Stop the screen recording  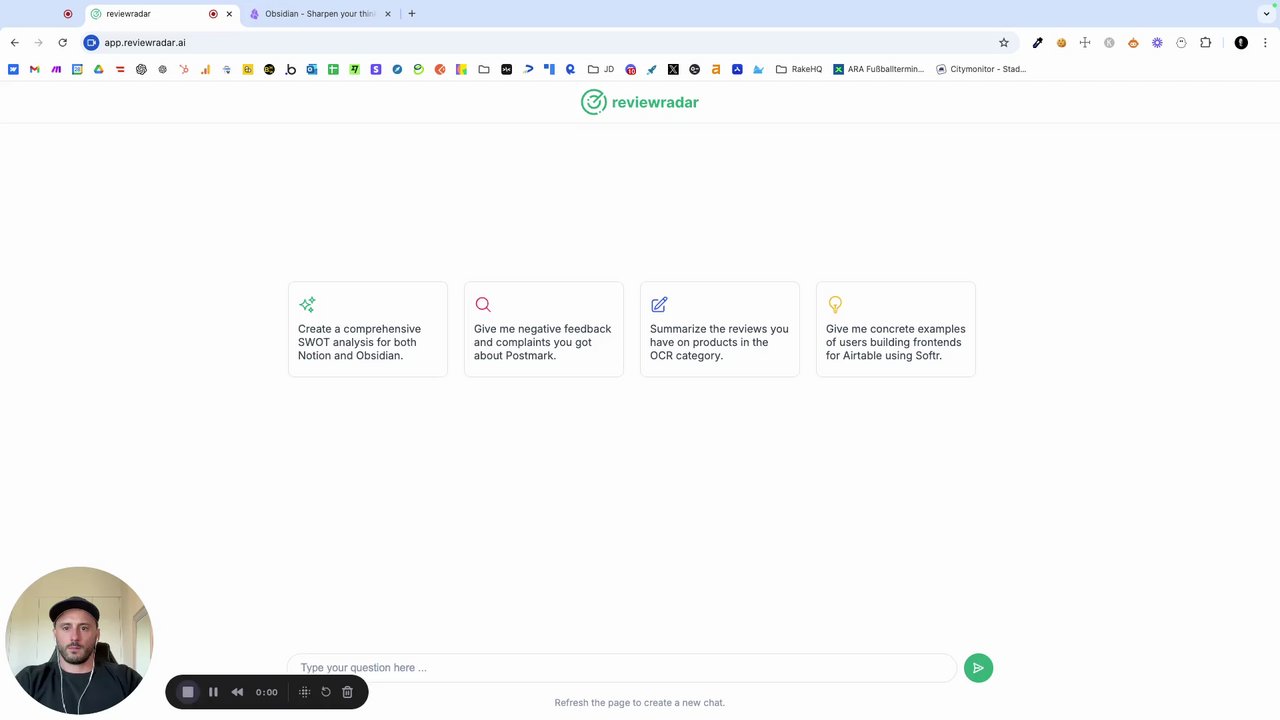[x=187, y=692]
